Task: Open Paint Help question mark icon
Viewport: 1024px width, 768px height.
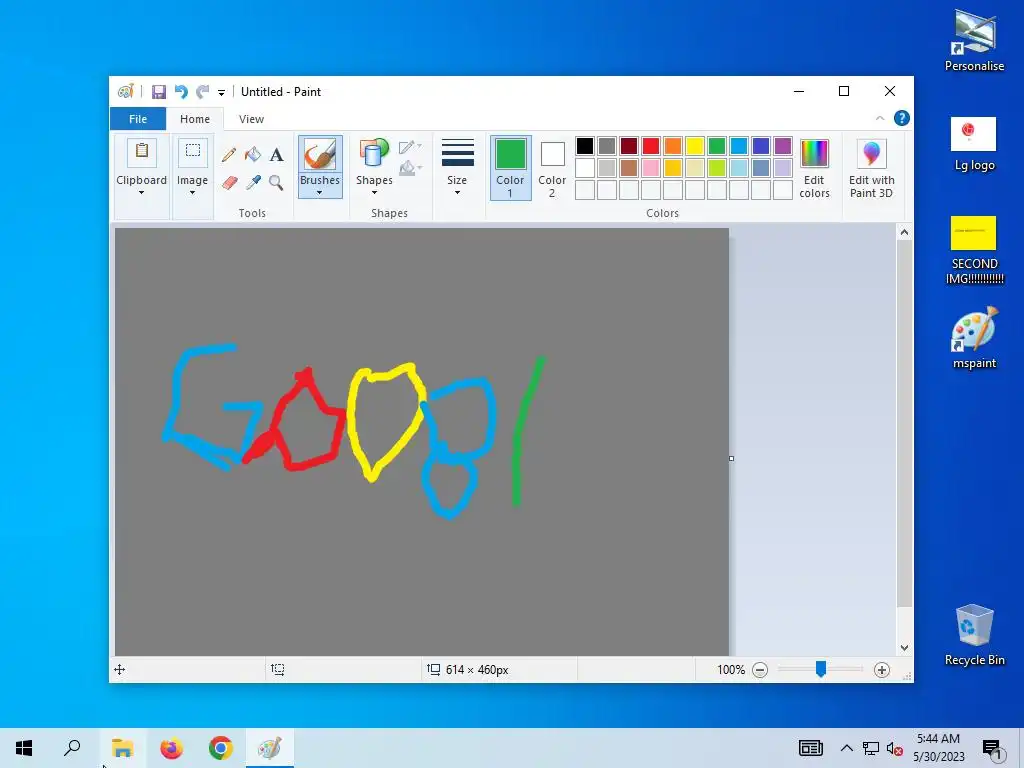Action: click(x=902, y=118)
